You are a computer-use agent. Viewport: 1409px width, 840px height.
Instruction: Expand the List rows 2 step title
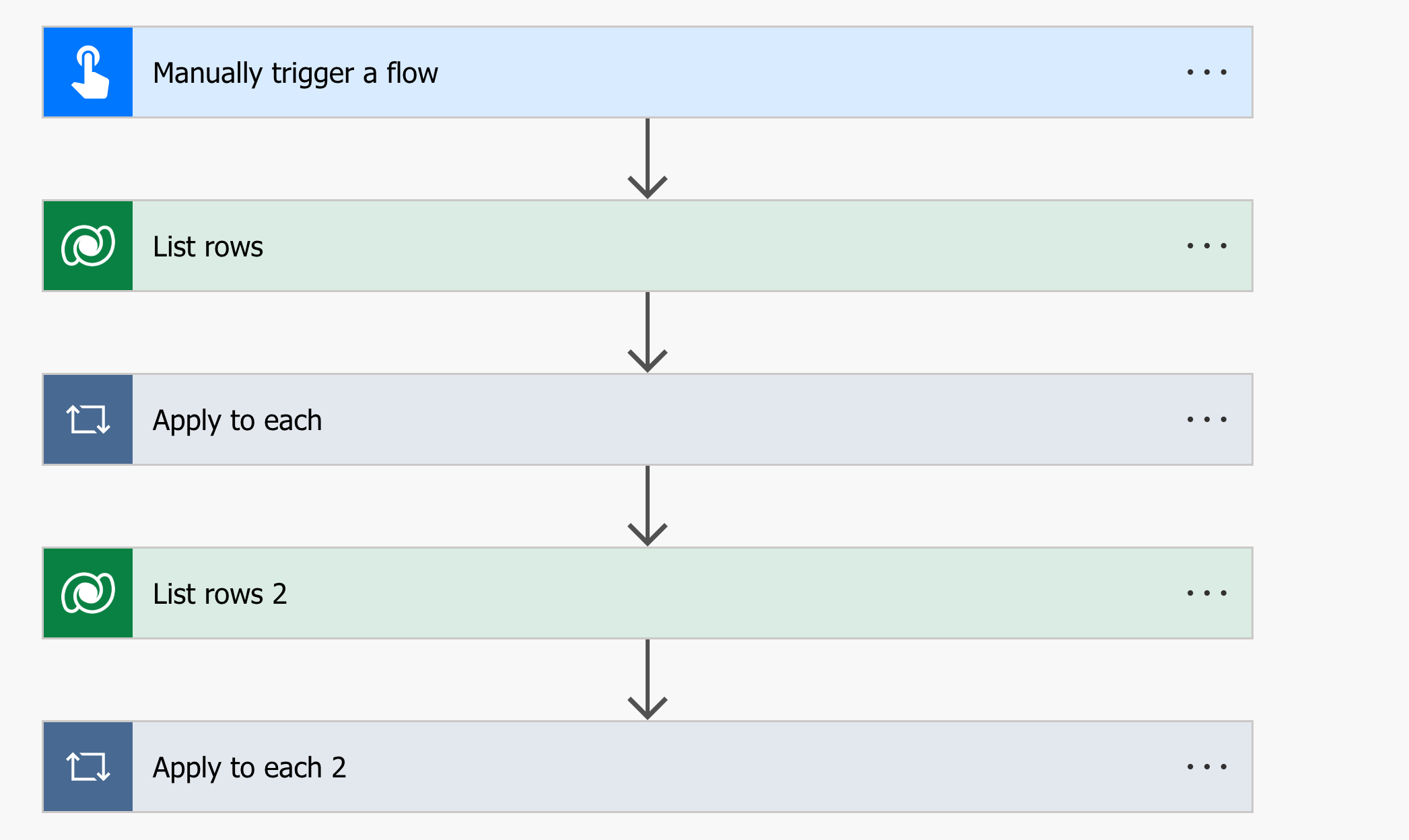coord(219,594)
